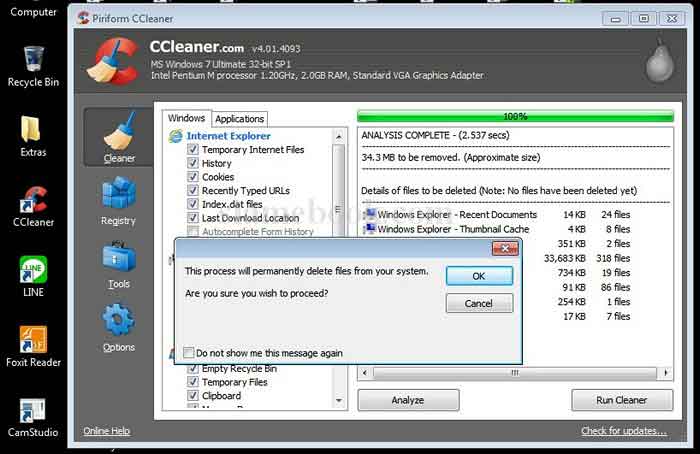This screenshot has height=454, width=700.
Task: Click the Internet Explorer group icon
Action: pos(175,136)
